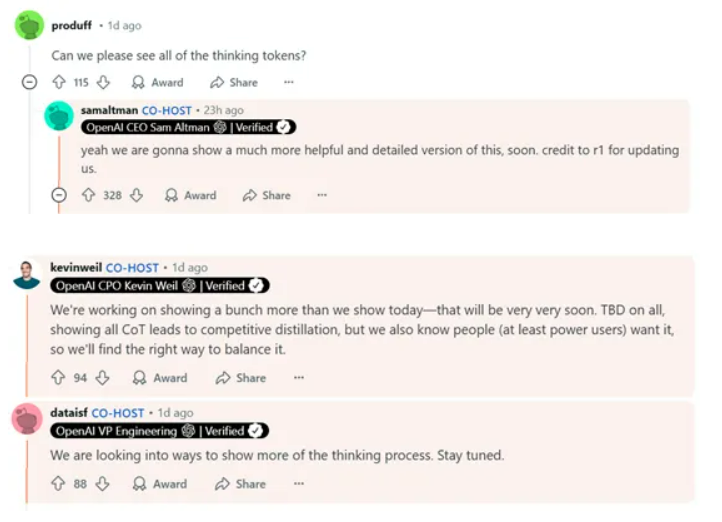Screen dimensions: 722x522
Task: Downvote kevinweil's comment with 94 votes
Action: (102, 377)
